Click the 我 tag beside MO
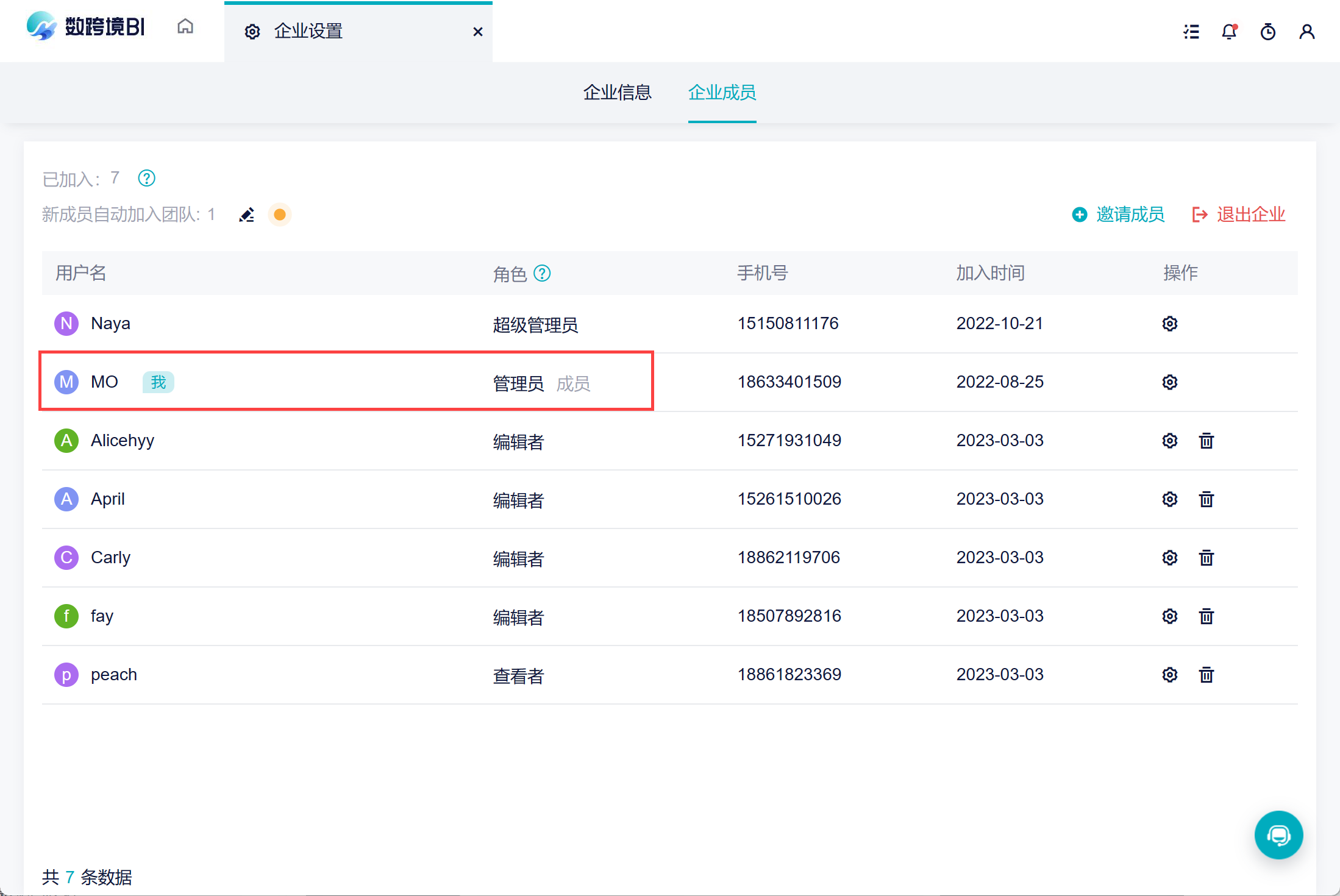Screen dimensions: 1340x896 click(159, 382)
